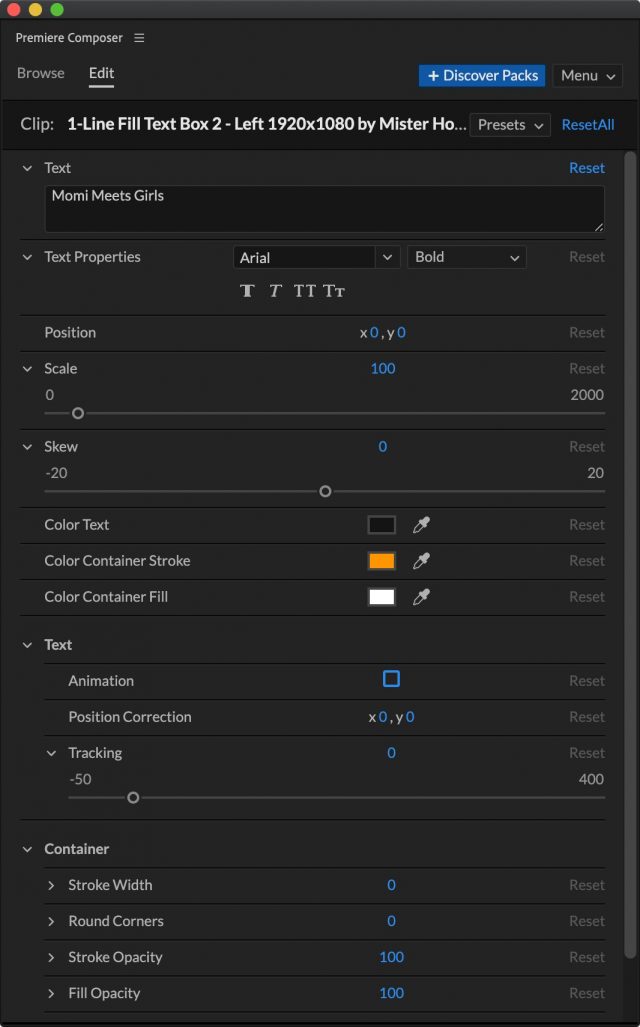The image size is (640, 1027).
Task: Enable the all caps text style icon
Action: pos(305,291)
